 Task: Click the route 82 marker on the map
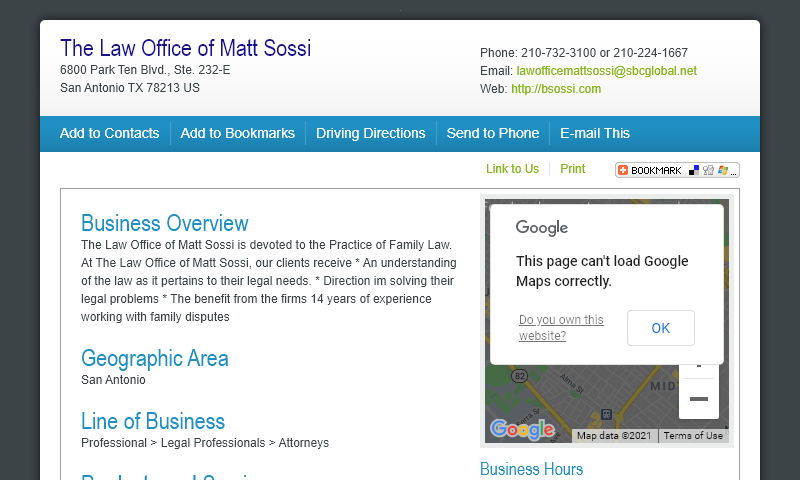point(518,376)
